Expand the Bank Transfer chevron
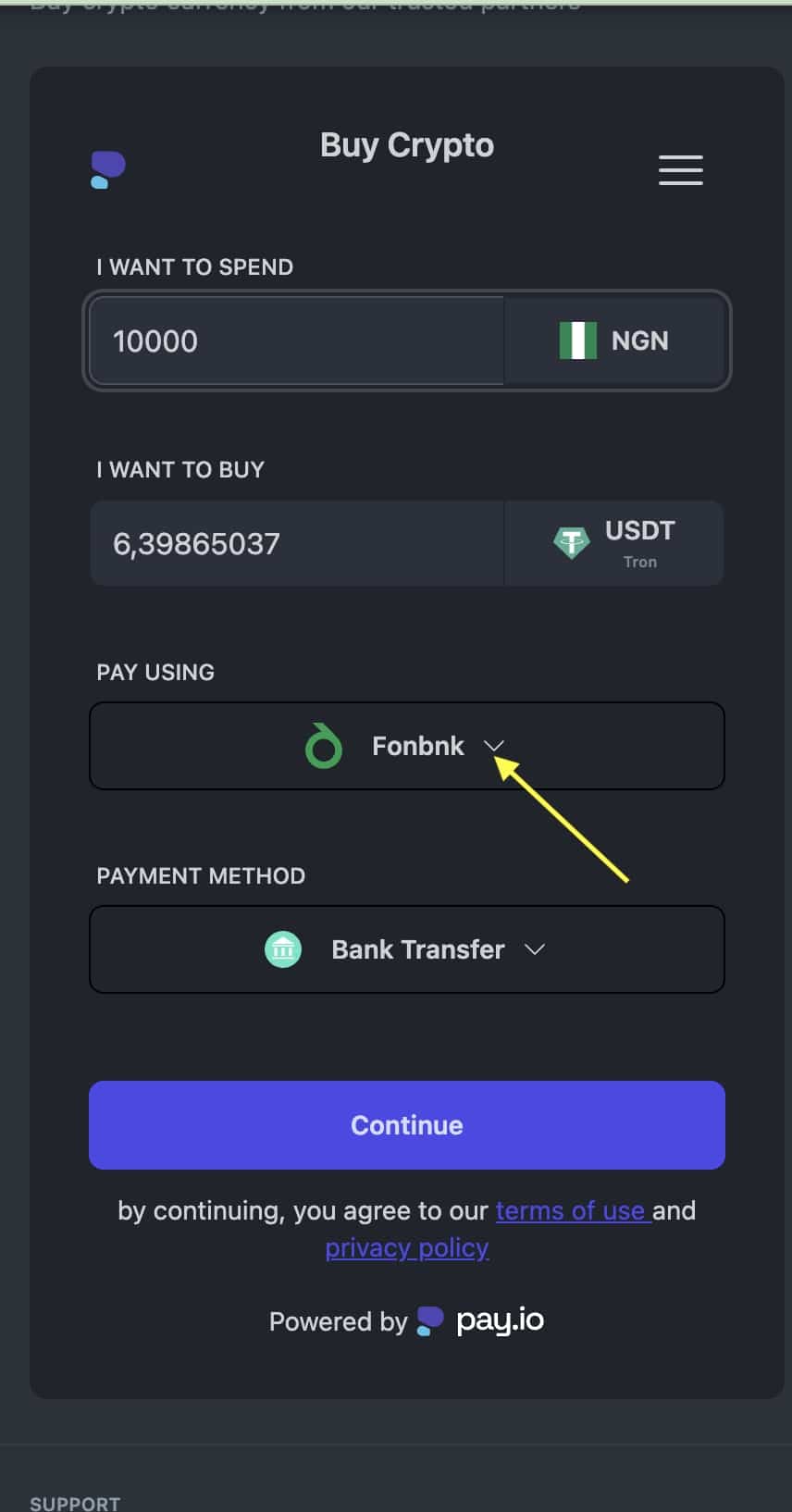This screenshot has height=1512, width=792. click(535, 949)
